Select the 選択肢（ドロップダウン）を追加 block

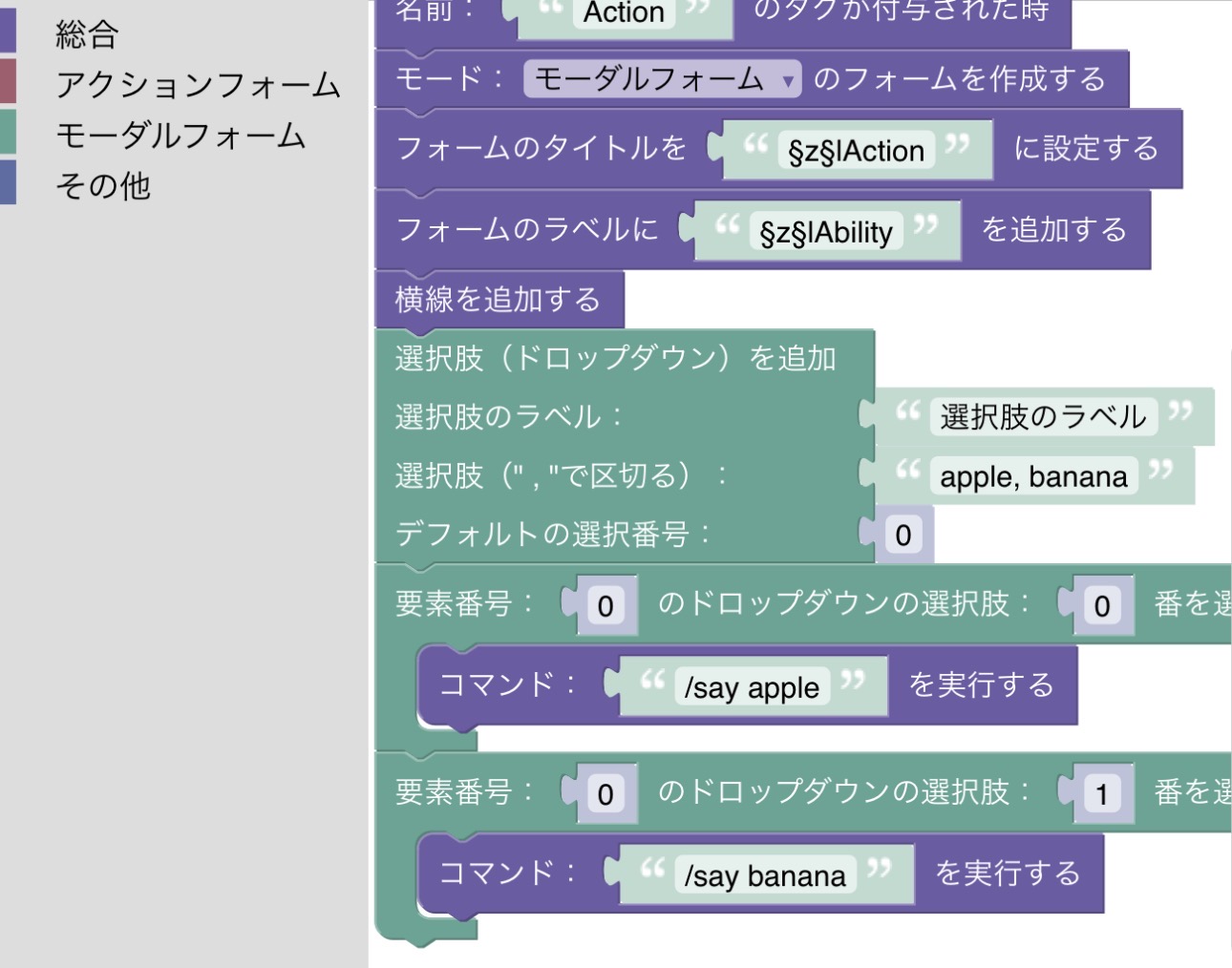(615, 358)
